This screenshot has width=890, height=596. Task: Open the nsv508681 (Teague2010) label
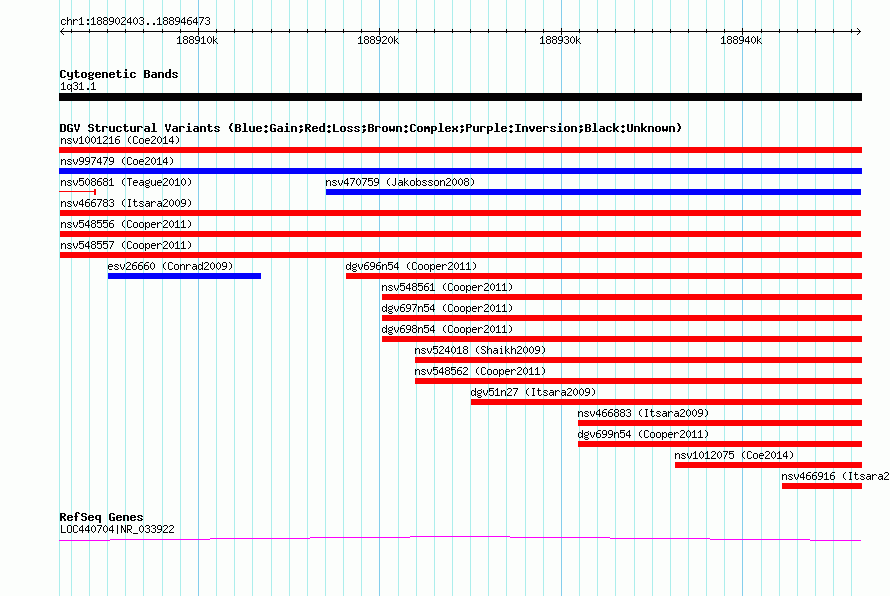(126, 182)
